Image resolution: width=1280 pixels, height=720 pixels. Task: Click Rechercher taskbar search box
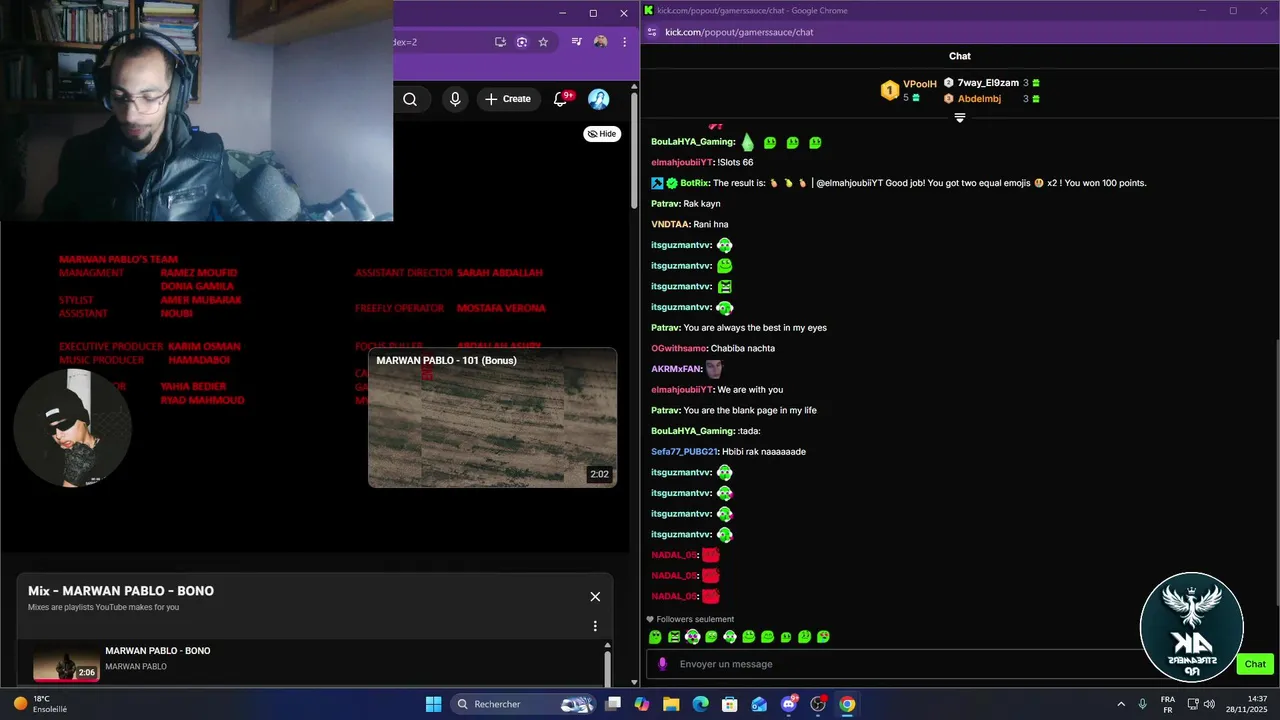pos(524,704)
